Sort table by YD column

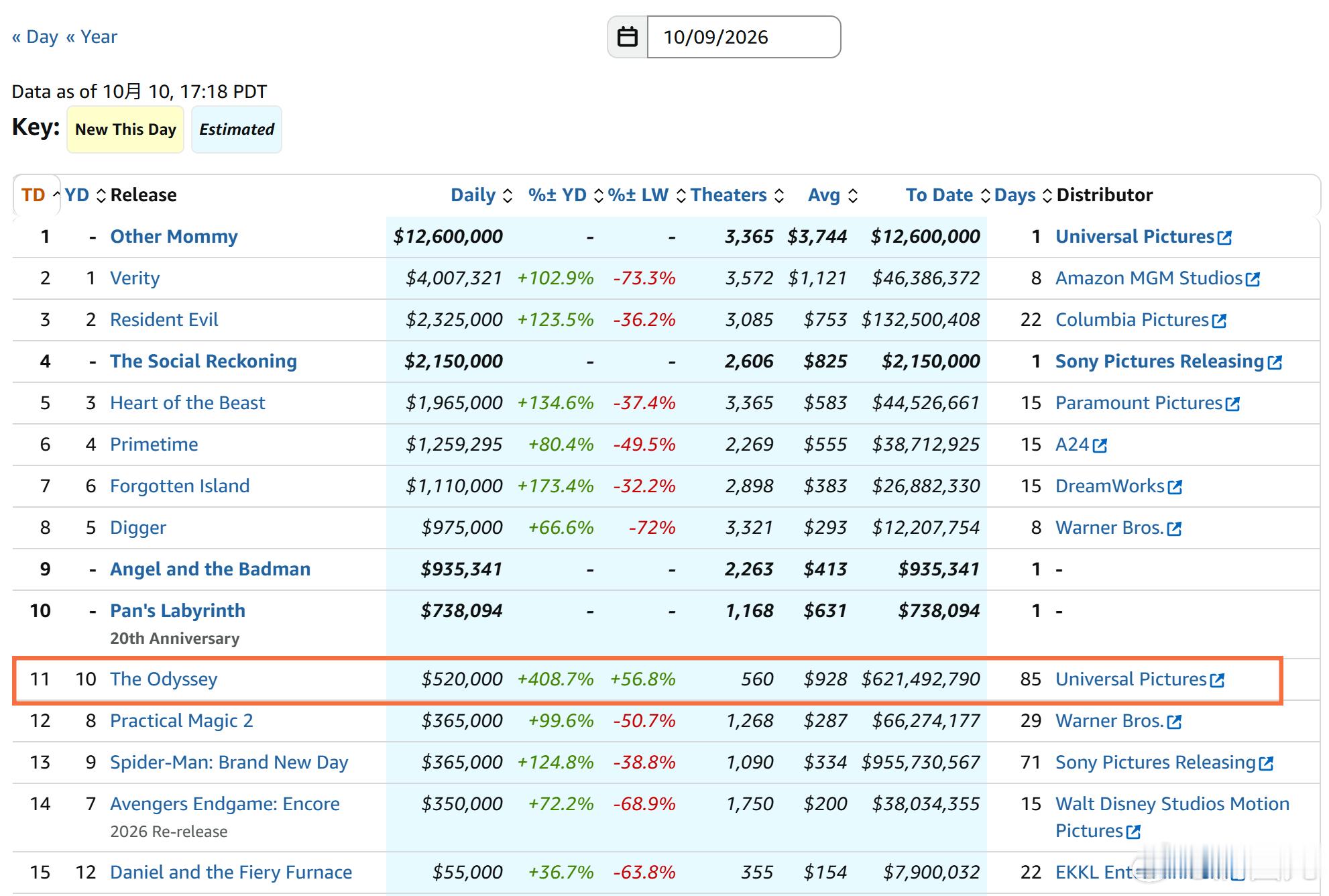pyautogui.click(x=85, y=195)
